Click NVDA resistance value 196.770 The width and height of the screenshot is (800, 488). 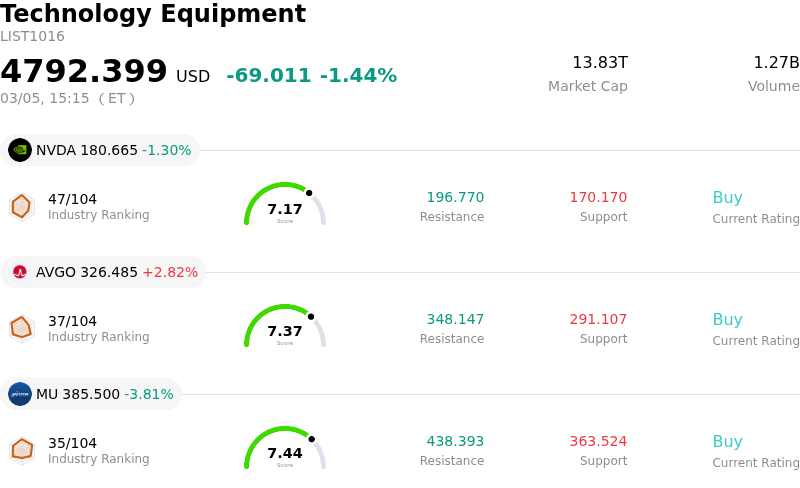point(455,198)
